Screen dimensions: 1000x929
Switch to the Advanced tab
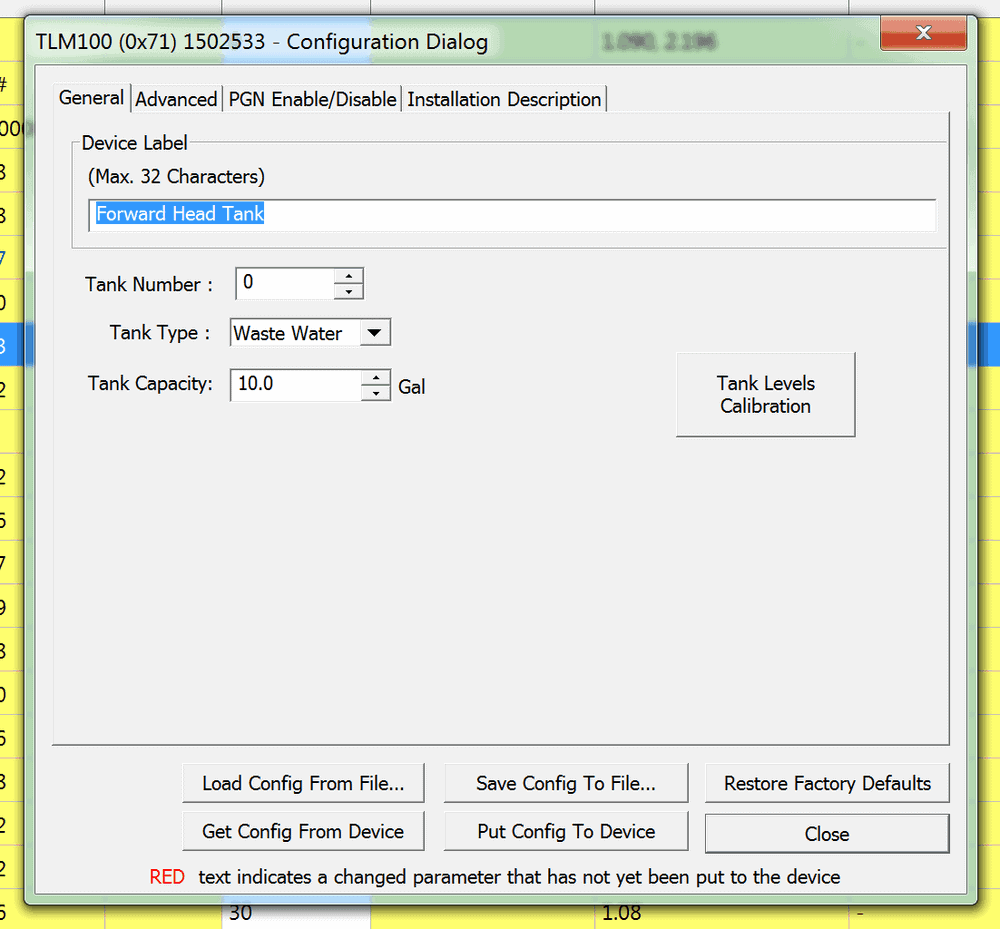pyautogui.click(x=176, y=98)
